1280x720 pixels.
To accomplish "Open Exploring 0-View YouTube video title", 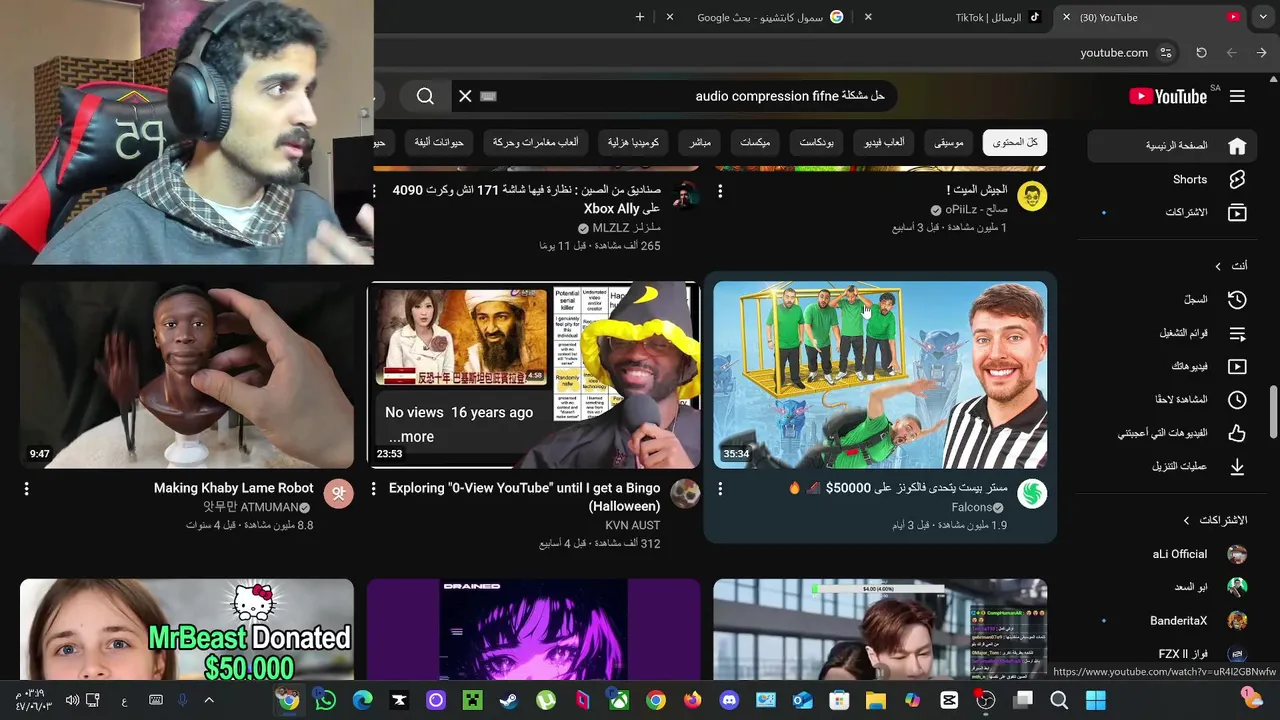I will 525,497.
